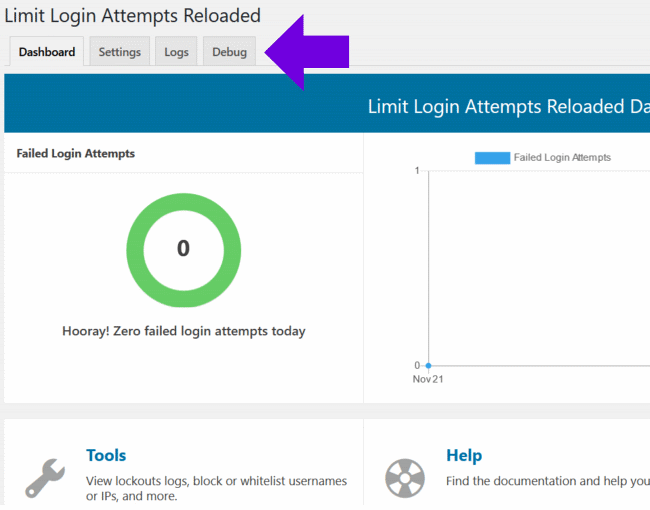The height and width of the screenshot is (510, 650).
Task: Click the Hooray zero failed attempts message
Action: 183,331
